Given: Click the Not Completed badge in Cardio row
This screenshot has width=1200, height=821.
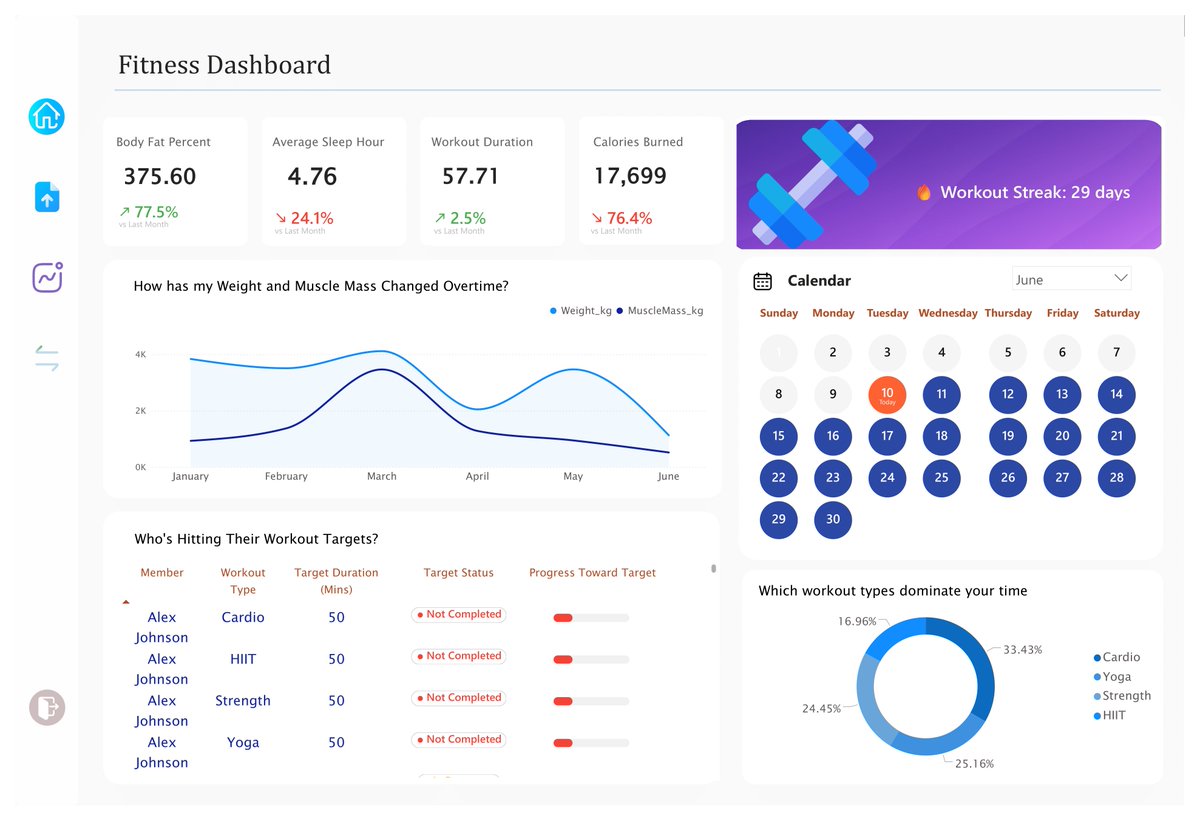Looking at the screenshot, I should (459, 615).
